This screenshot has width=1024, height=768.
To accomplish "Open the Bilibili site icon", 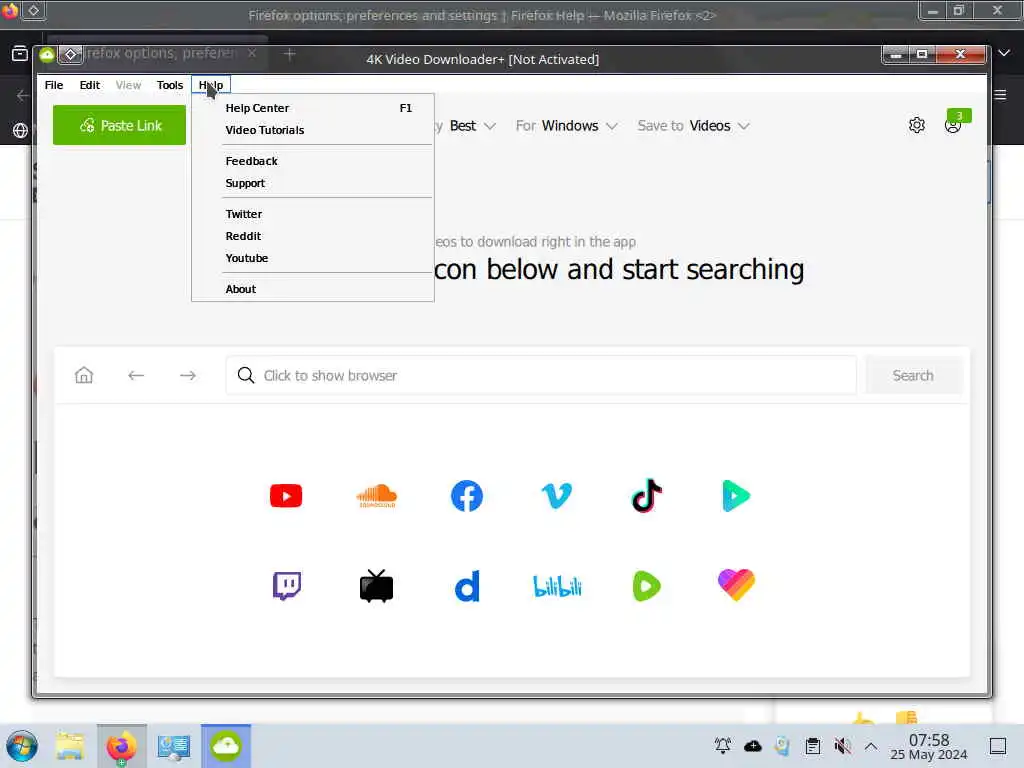I will pyautogui.click(x=557, y=586).
